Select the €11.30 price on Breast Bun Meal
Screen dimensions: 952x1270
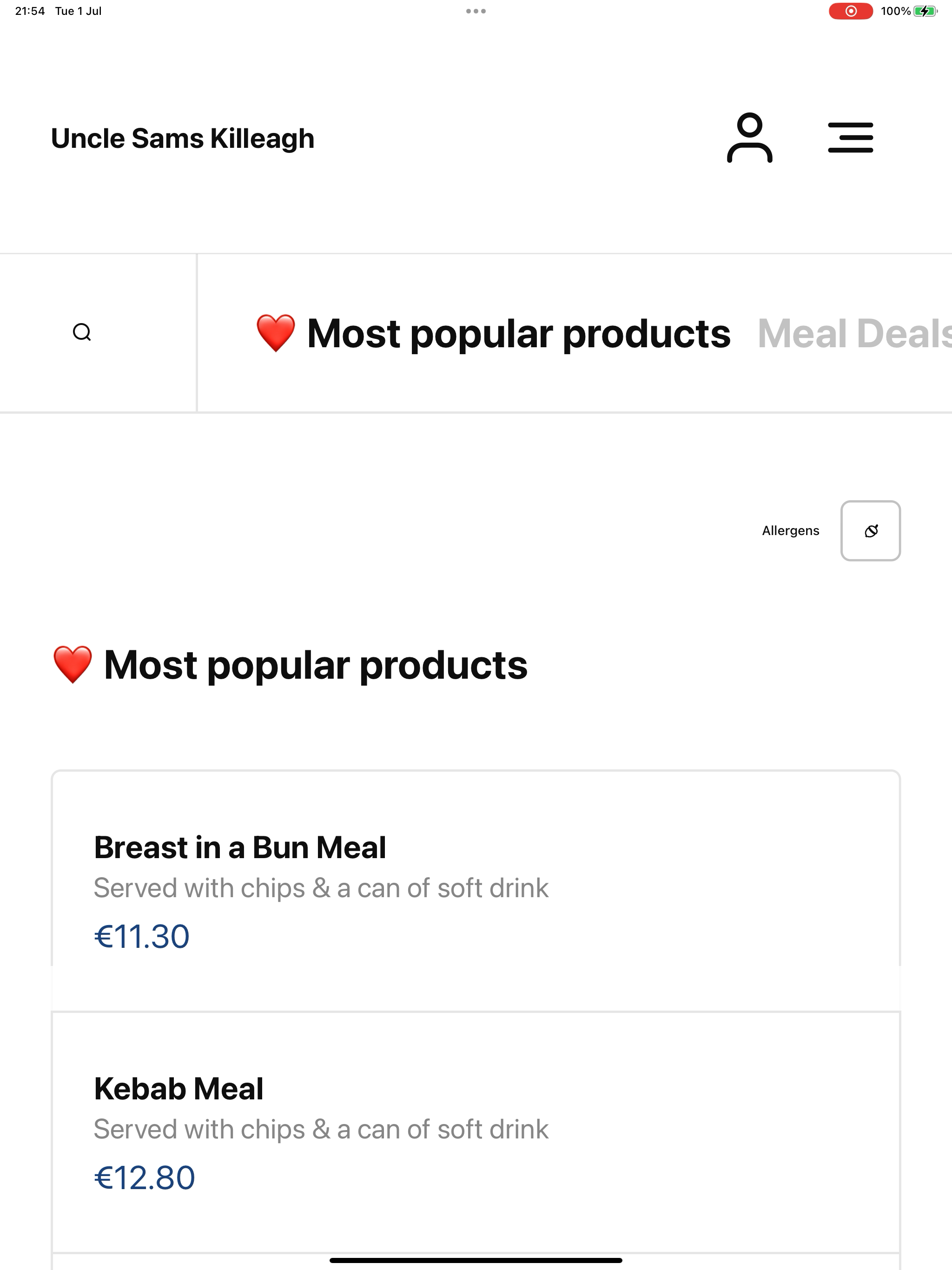(141, 936)
